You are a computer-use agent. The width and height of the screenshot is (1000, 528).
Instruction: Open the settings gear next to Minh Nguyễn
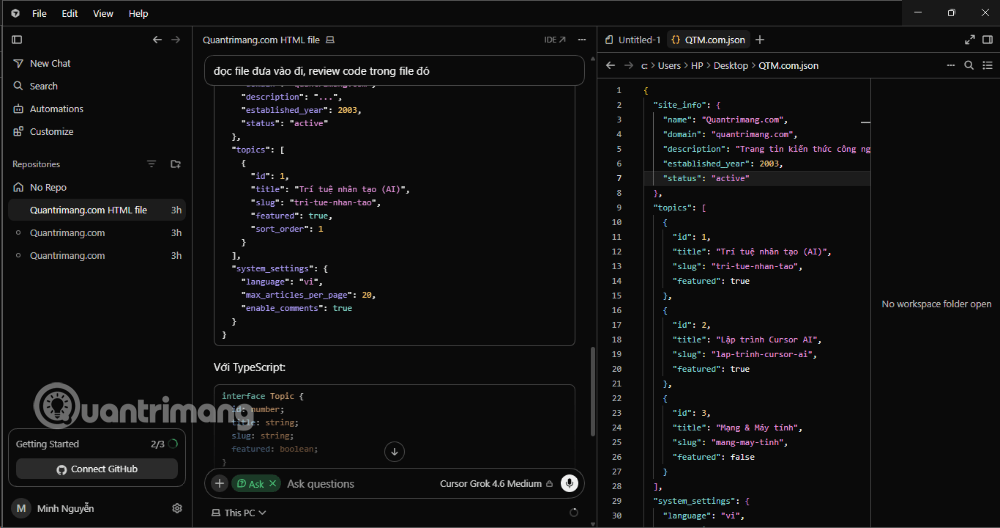coord(177,508)
